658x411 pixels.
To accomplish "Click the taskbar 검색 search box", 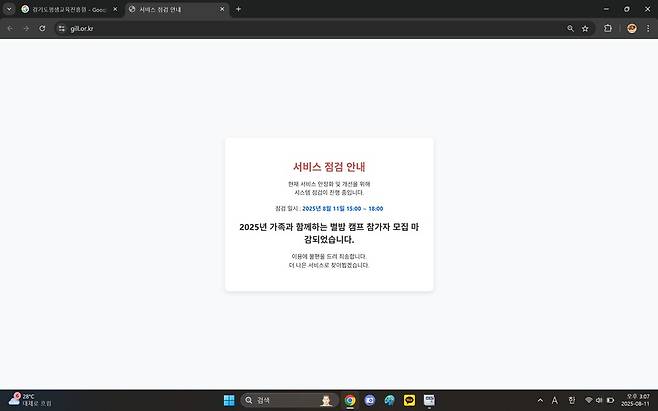I will click(290, 401).
